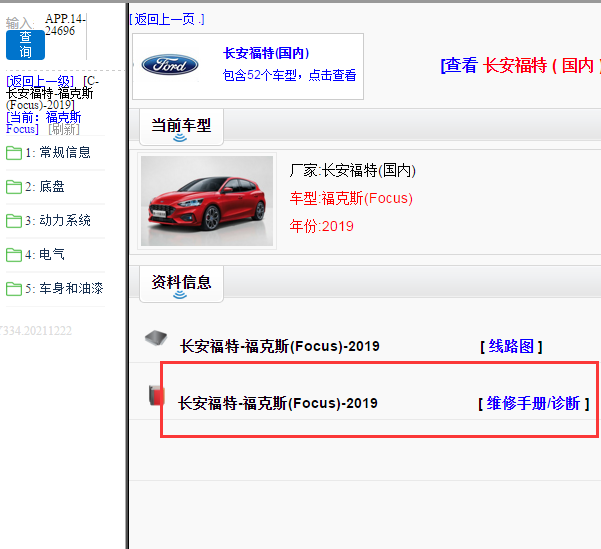
Task: Click the gray book icon beside 线路图 row
Action: (156, 338)
